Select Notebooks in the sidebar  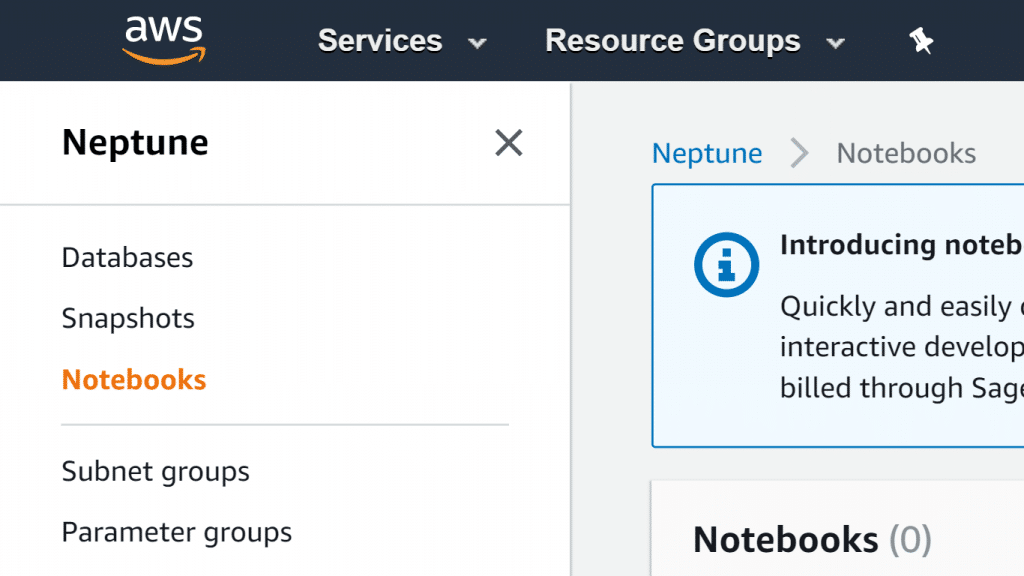(x=134, y=380)
